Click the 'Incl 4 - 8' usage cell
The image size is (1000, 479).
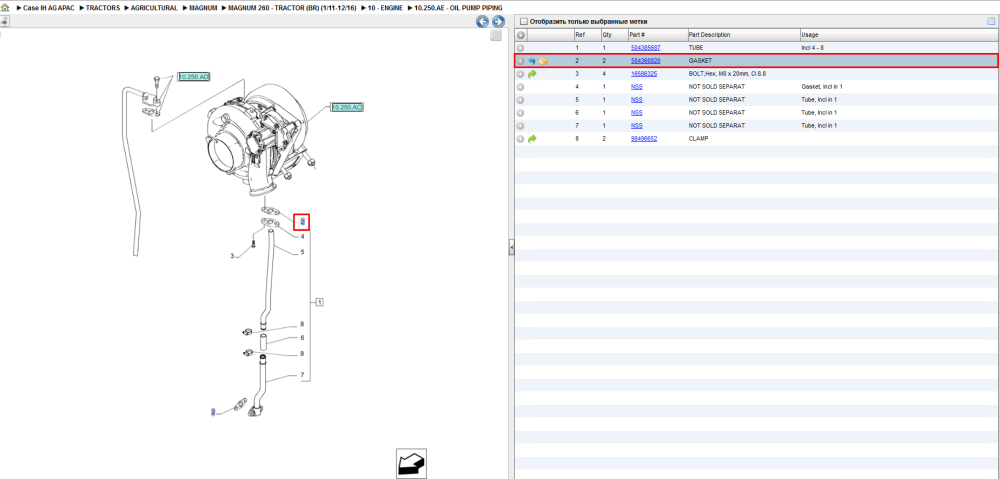(814, 48)
